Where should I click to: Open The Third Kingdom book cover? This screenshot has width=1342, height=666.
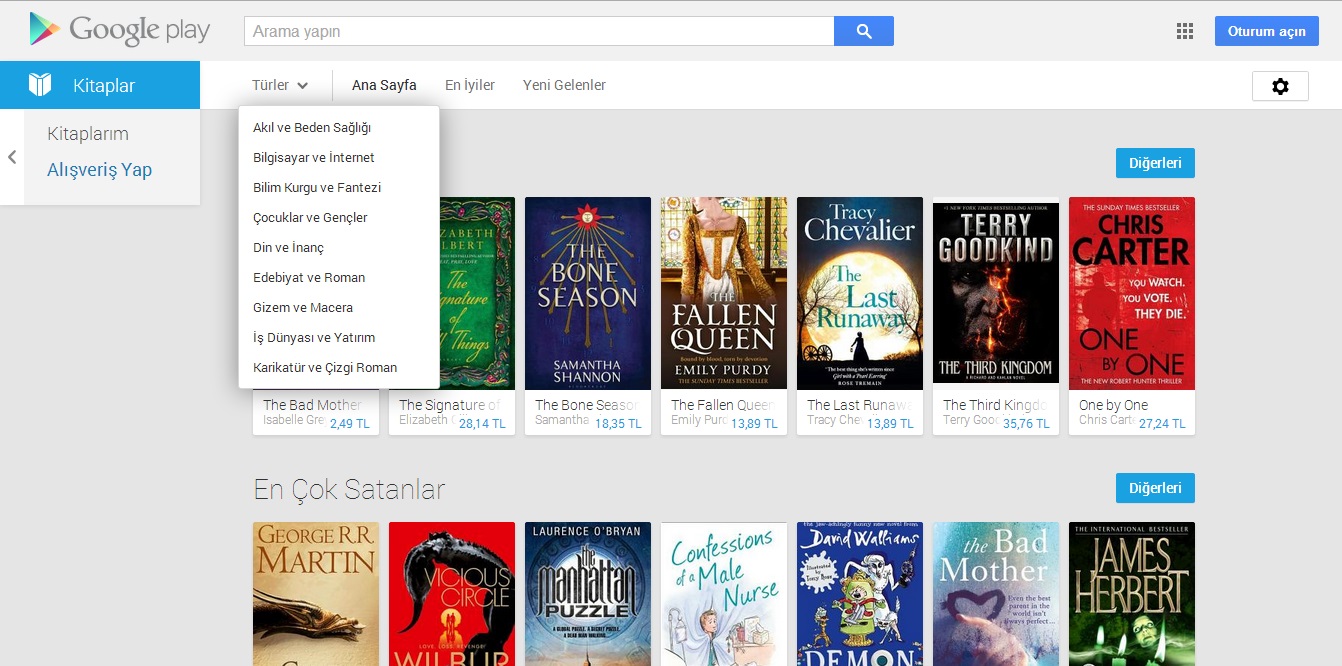click(996, 293)
